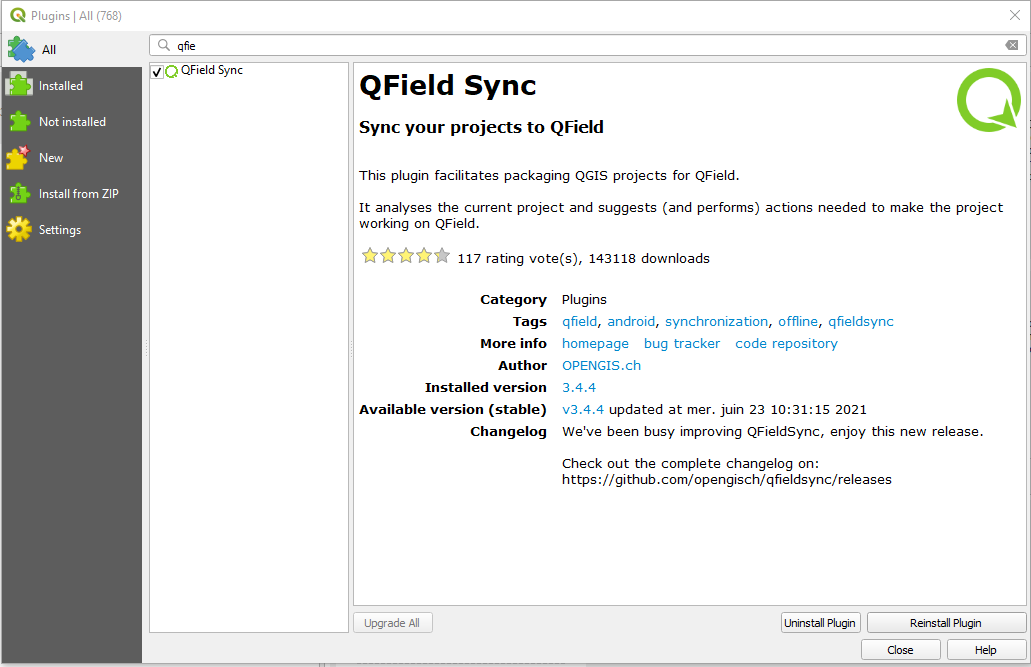
Task: Clear the plugin search text
Action: [x=1011, y=45]
